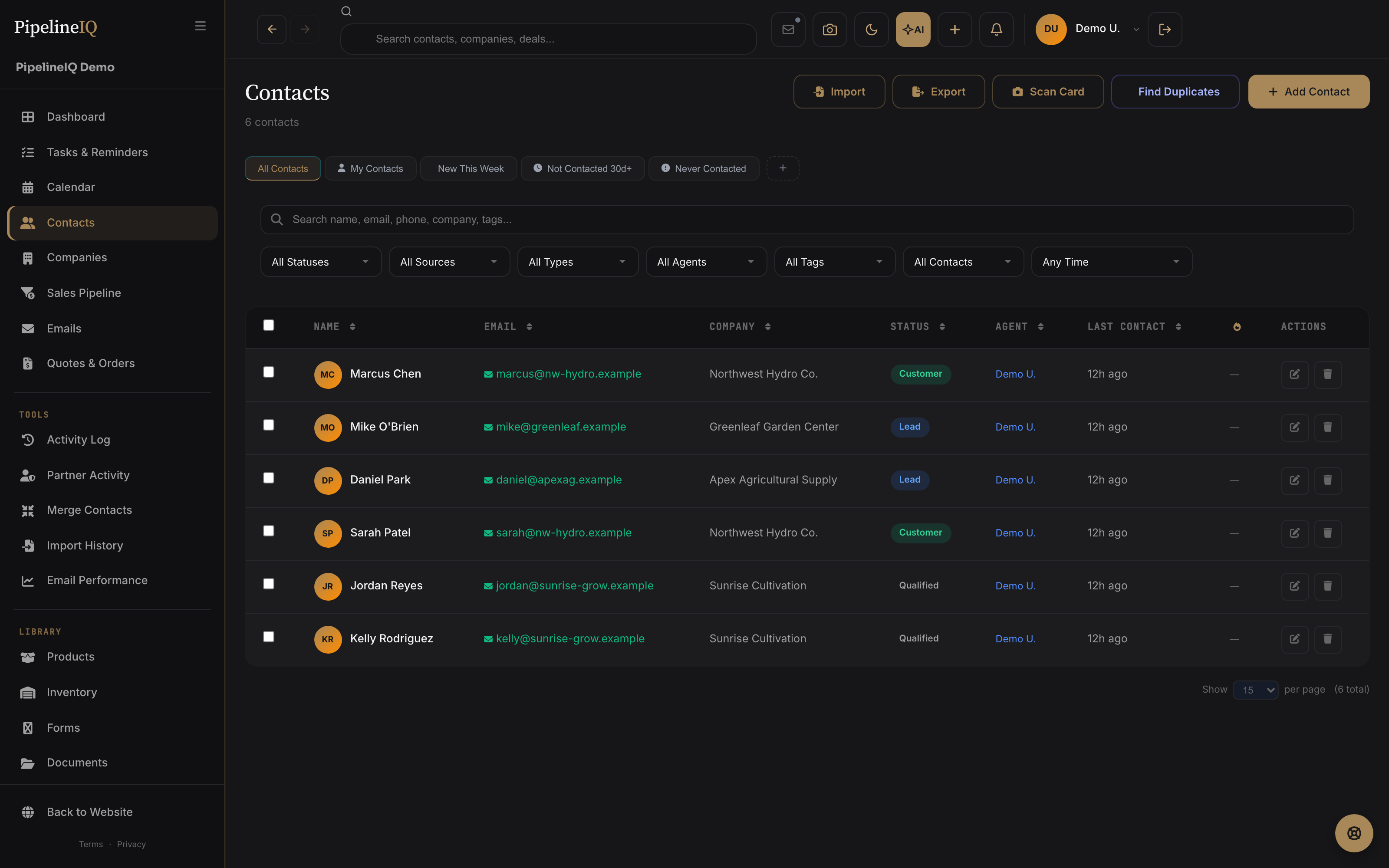Delete the Daniel Park contact

(1328, 480)
